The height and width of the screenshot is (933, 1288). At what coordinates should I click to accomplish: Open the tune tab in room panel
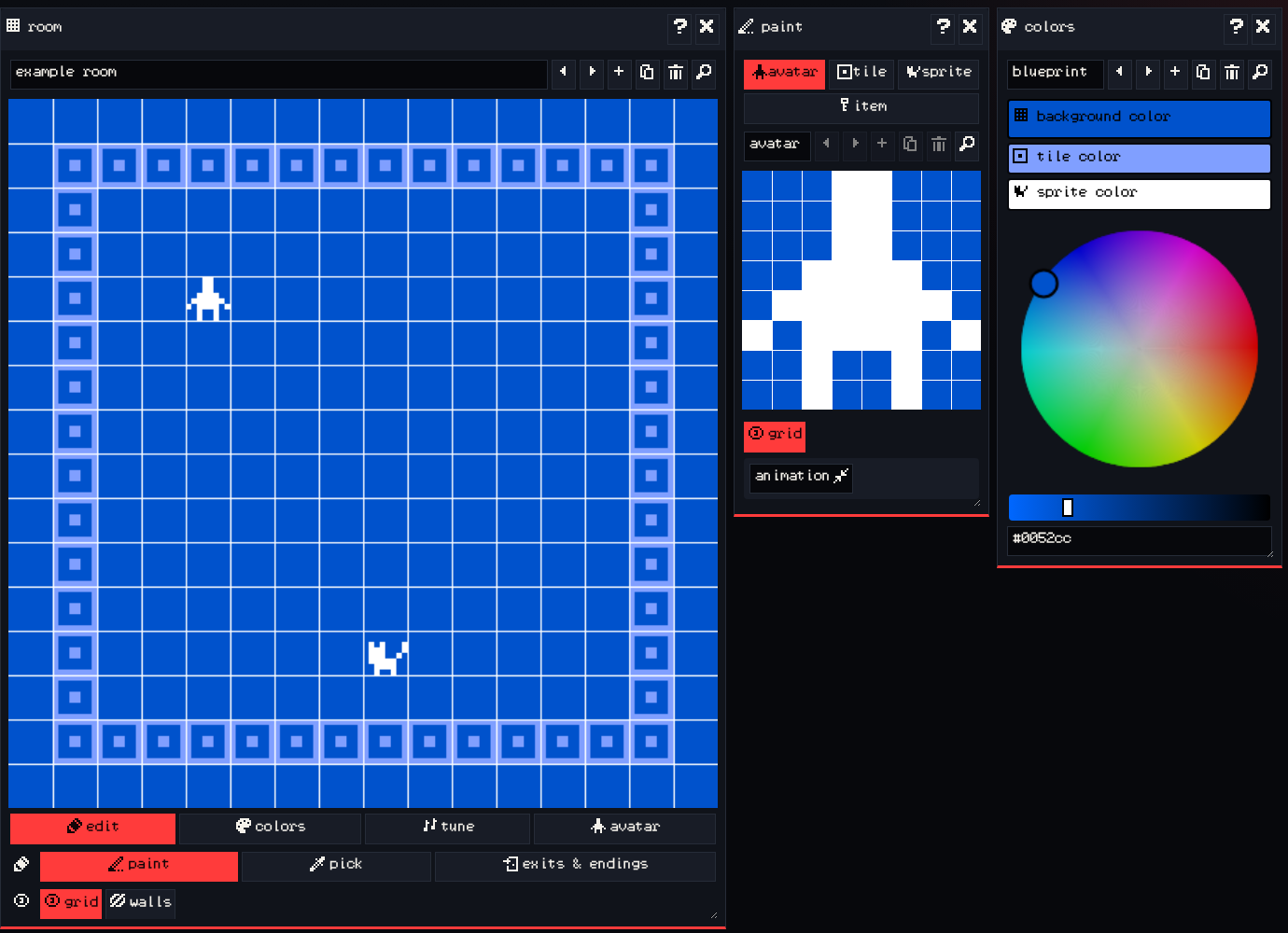(447, 829)
